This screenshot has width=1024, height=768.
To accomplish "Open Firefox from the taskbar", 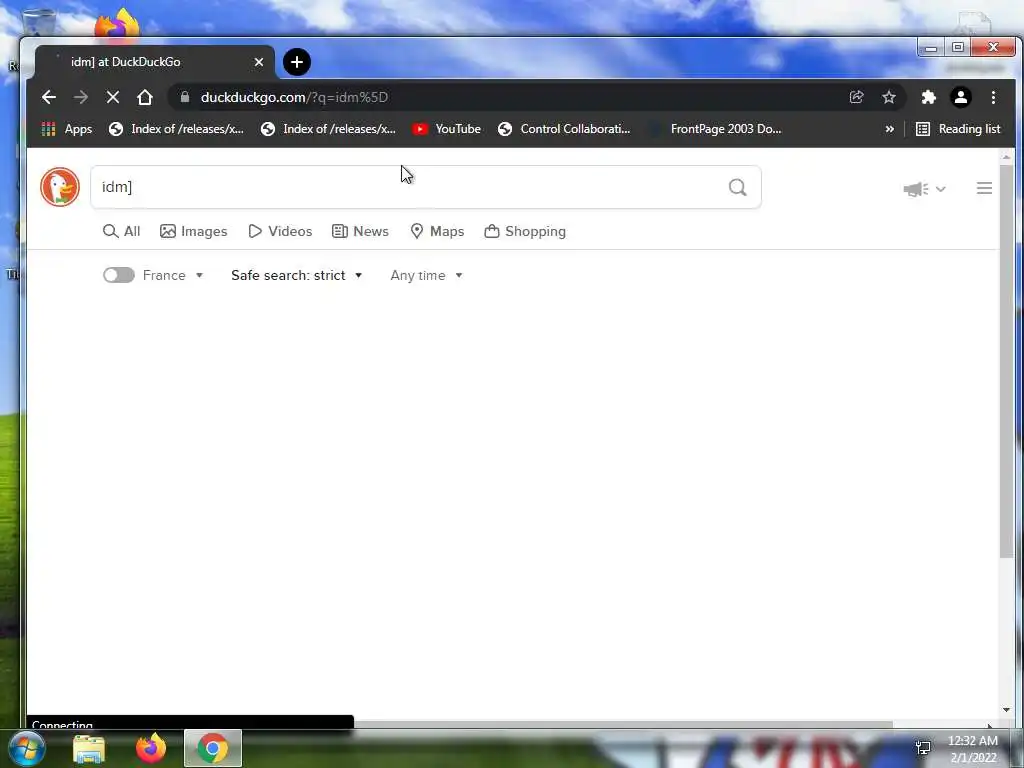I will pyautogui.click(x=151, y=748).
